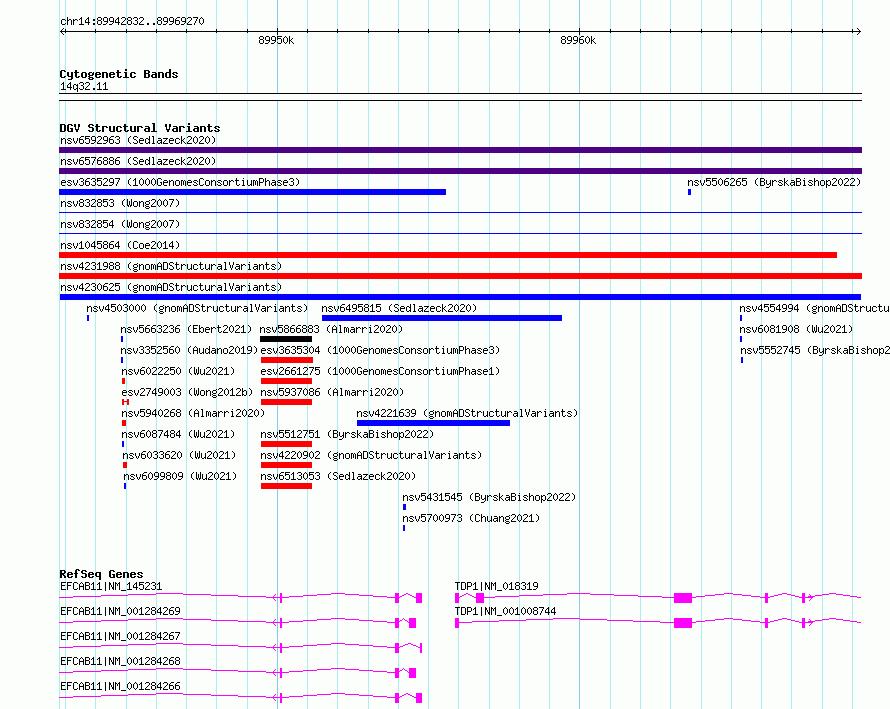Open variant nsv3352560 (Audano2019)
Image resolution: width=890 pixels, height=709 pixels.
189,350
